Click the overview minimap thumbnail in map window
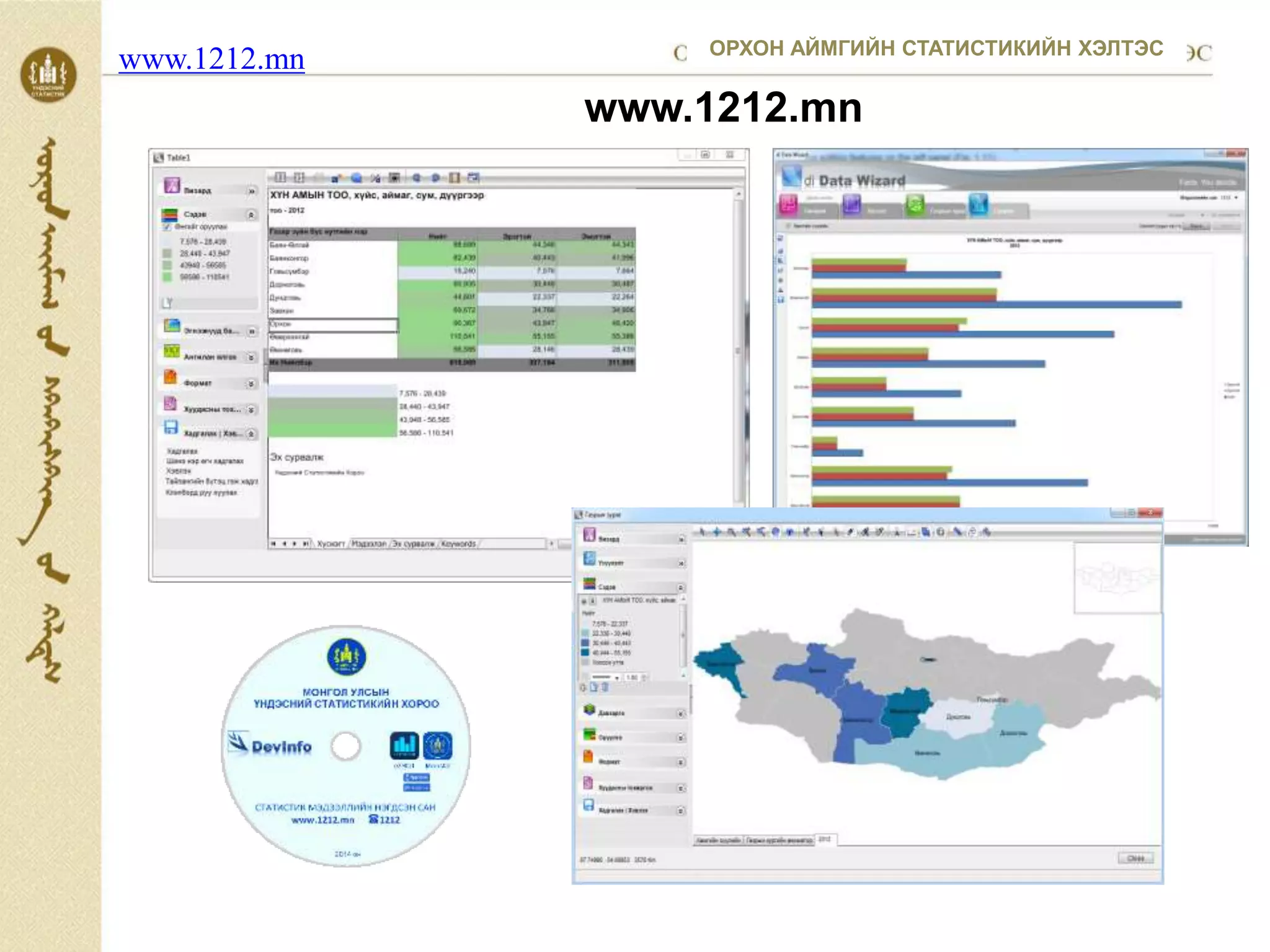Image resolution: width=1270 pixels, height=952 pixels. click(x=1117, y=578)
